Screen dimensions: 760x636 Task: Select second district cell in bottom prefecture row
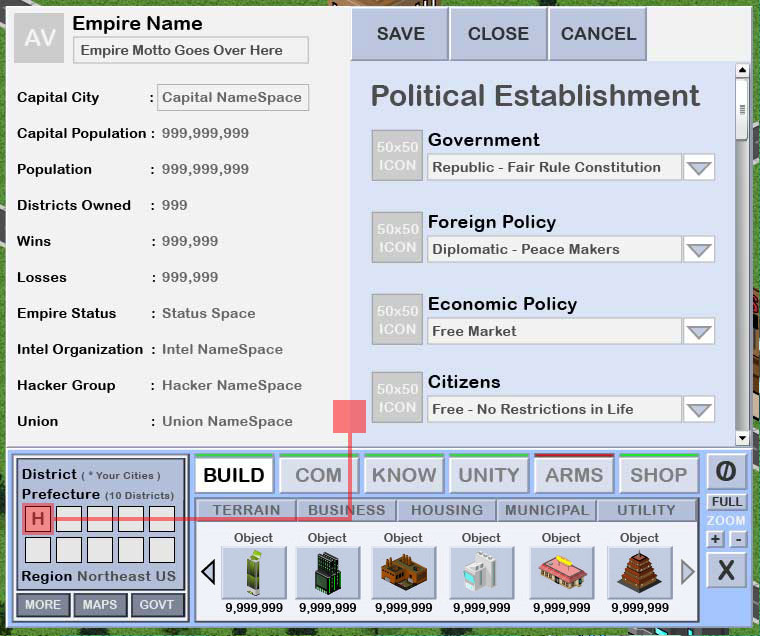(69, 550)
